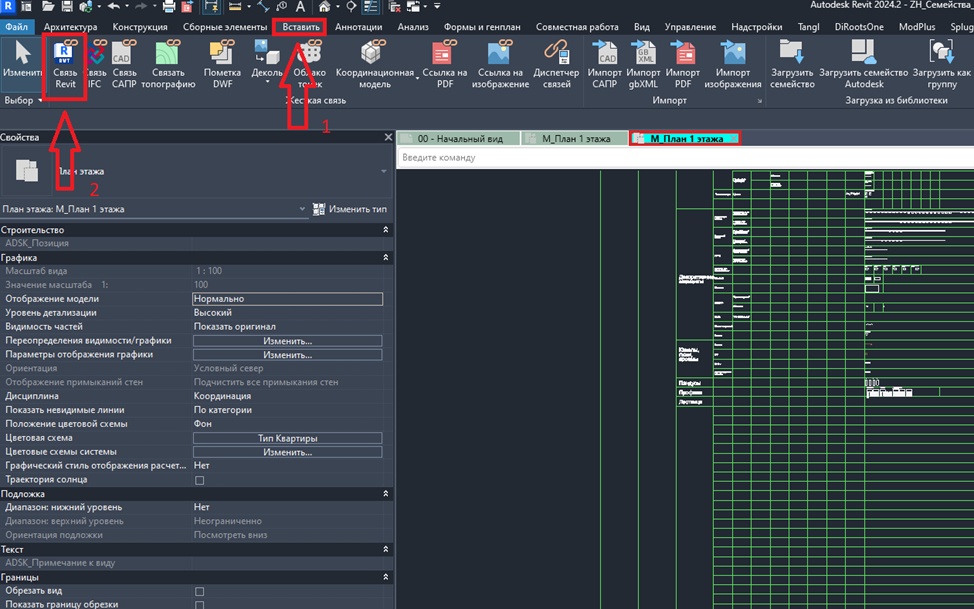974x609 pixels.
Task: Toggle Показать границу обрезки checkbox
Action: pyautogui.click(x=199, y=605)
